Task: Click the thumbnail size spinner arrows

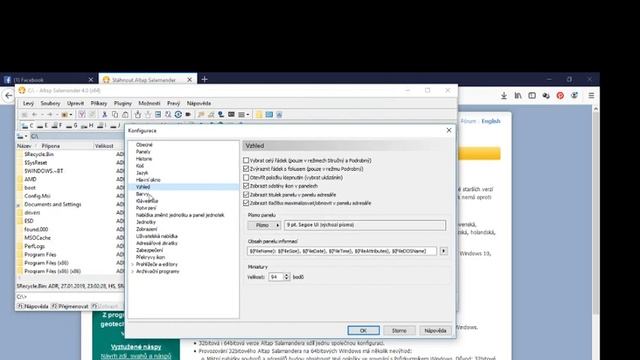Action: click(x=286, y=277)
